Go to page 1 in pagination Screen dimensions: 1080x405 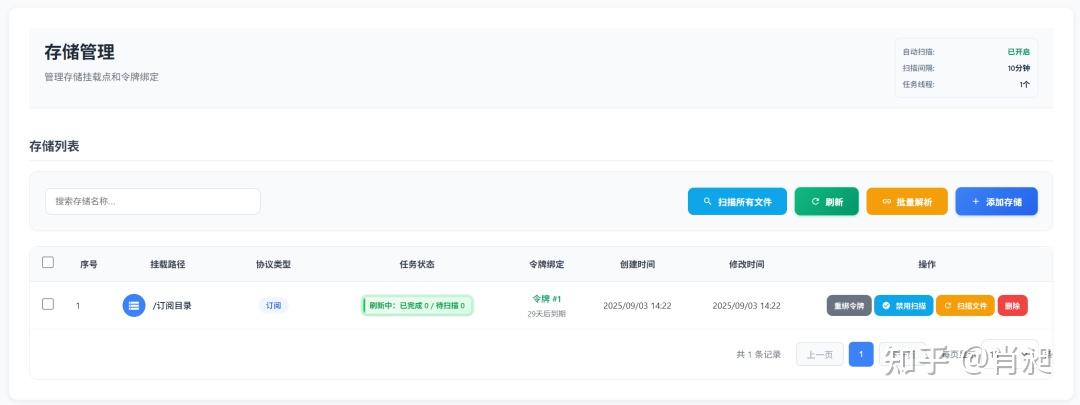(x=861, y=354)
